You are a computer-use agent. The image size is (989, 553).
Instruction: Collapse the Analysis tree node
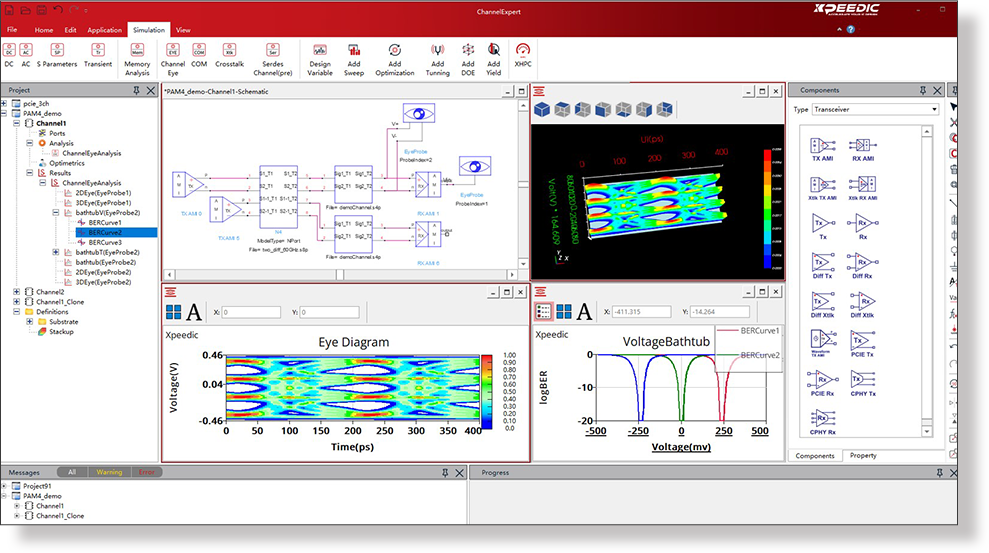30,143
